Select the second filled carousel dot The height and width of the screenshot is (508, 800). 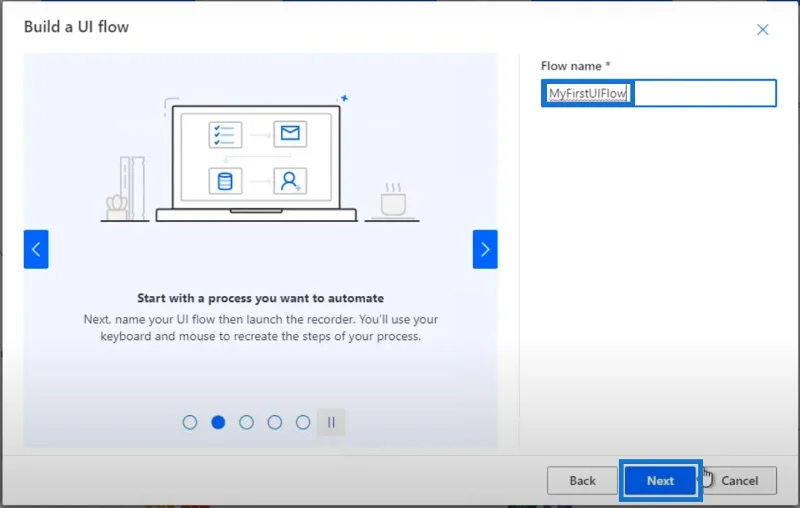point(218,422)
